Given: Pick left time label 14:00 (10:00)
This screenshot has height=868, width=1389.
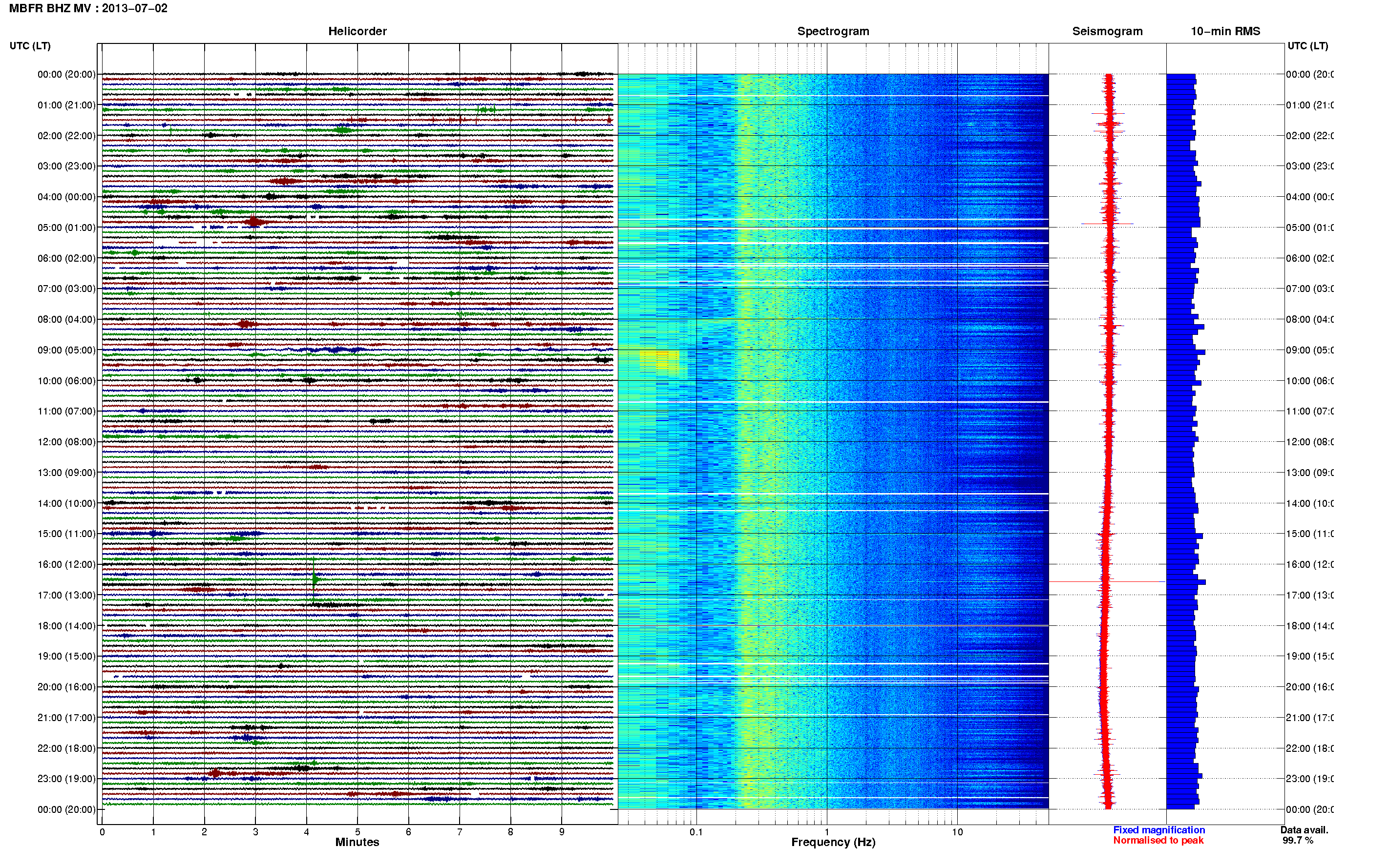Looking at the screenshot, I should [66, 503].
